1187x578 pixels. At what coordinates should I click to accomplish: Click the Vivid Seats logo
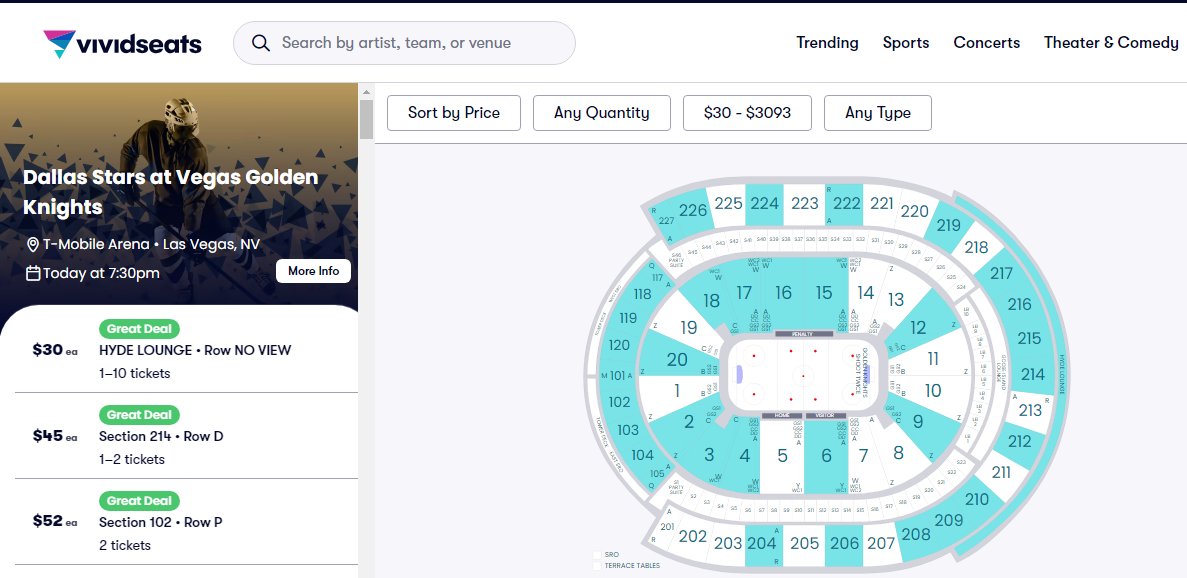pos(122,43)
